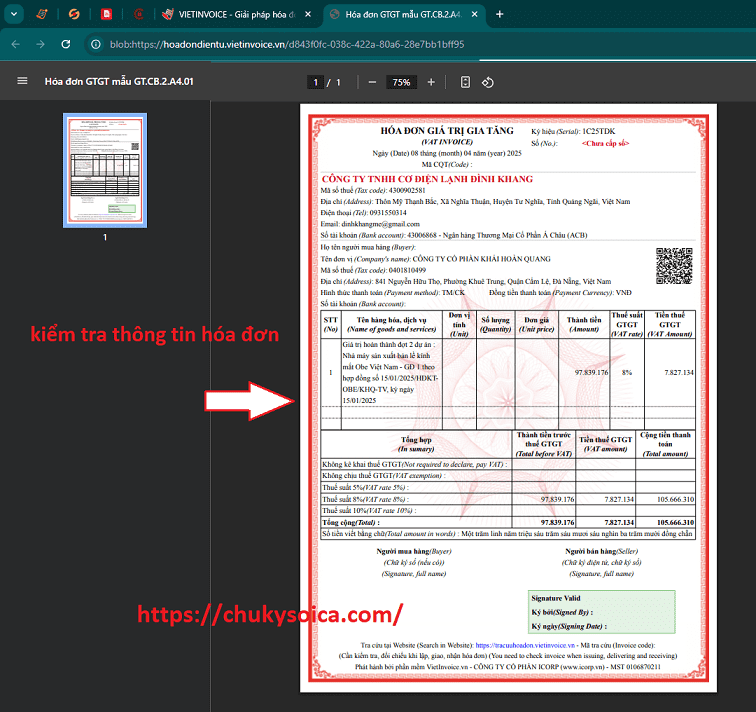
Task: Click the Signature Valid box
Action: pyautogui.click(x=602, y=612)
